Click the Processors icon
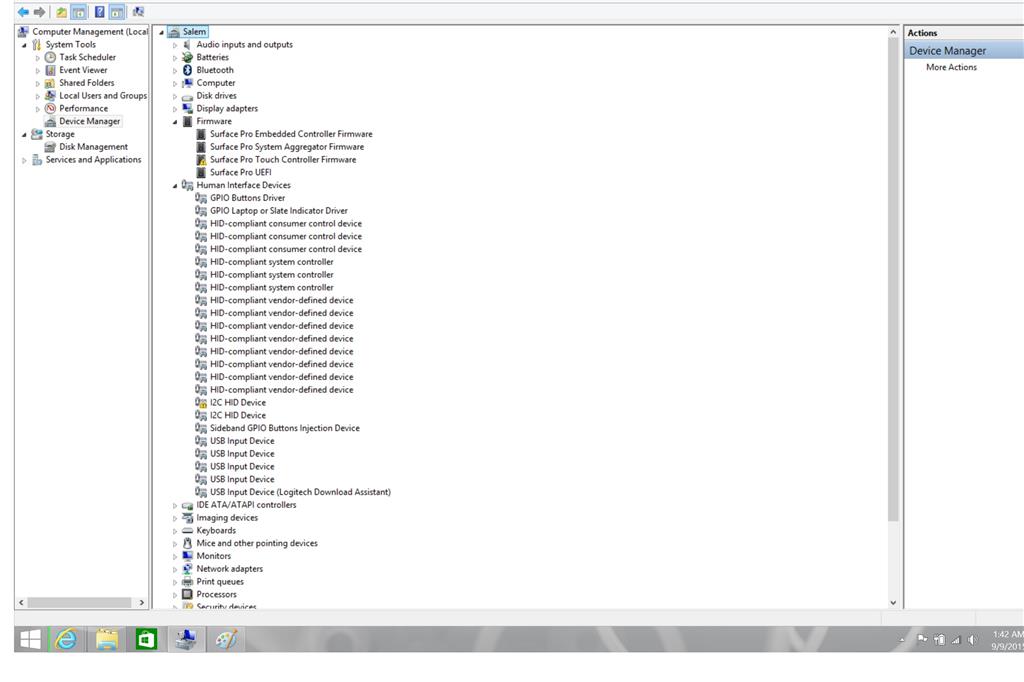Image resolution: width=1024 pixels, height=682 pixels. tap(187, 594)
